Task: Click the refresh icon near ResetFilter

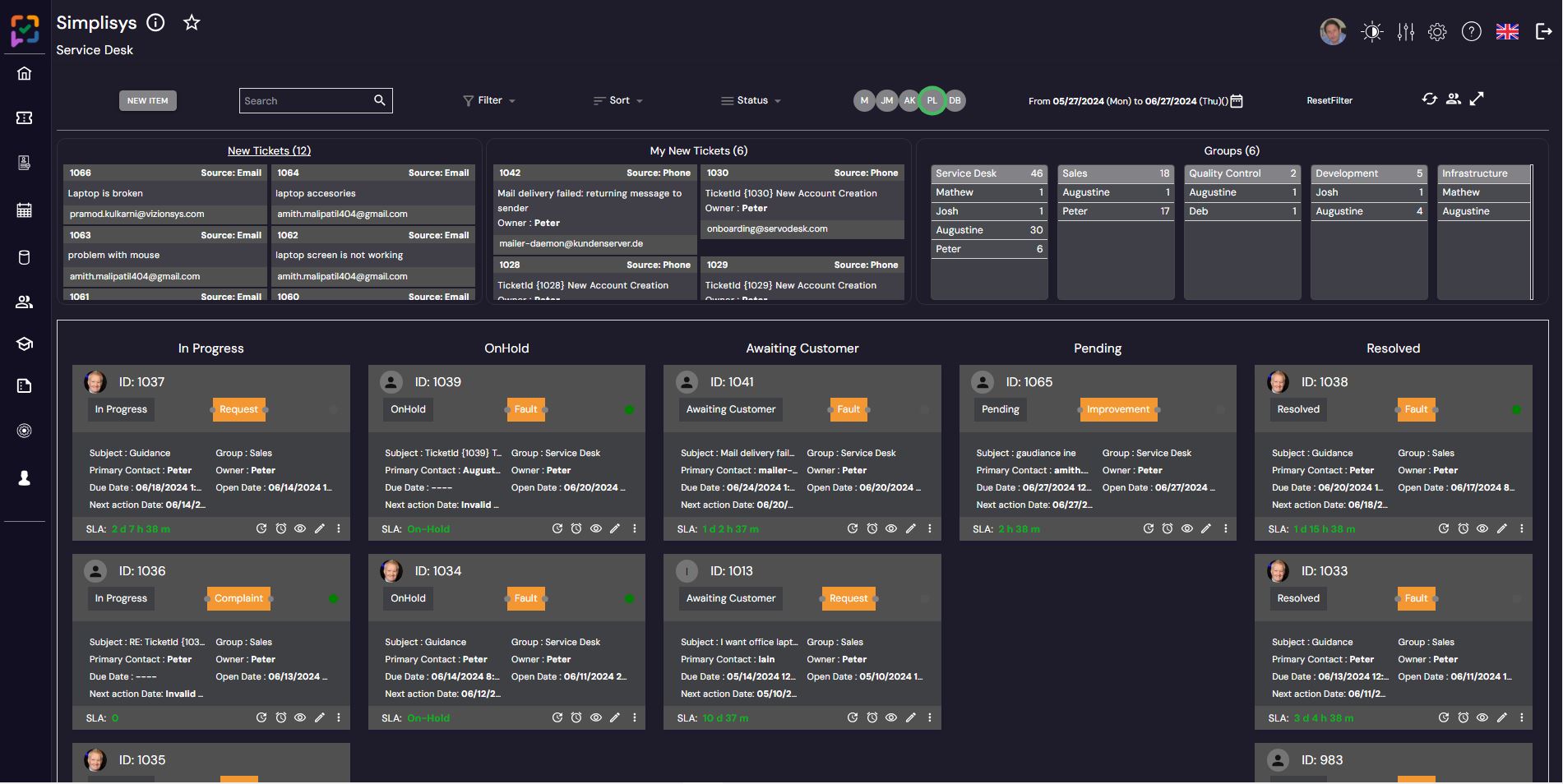Action: pyautogui.click(x=1429, y=99)
